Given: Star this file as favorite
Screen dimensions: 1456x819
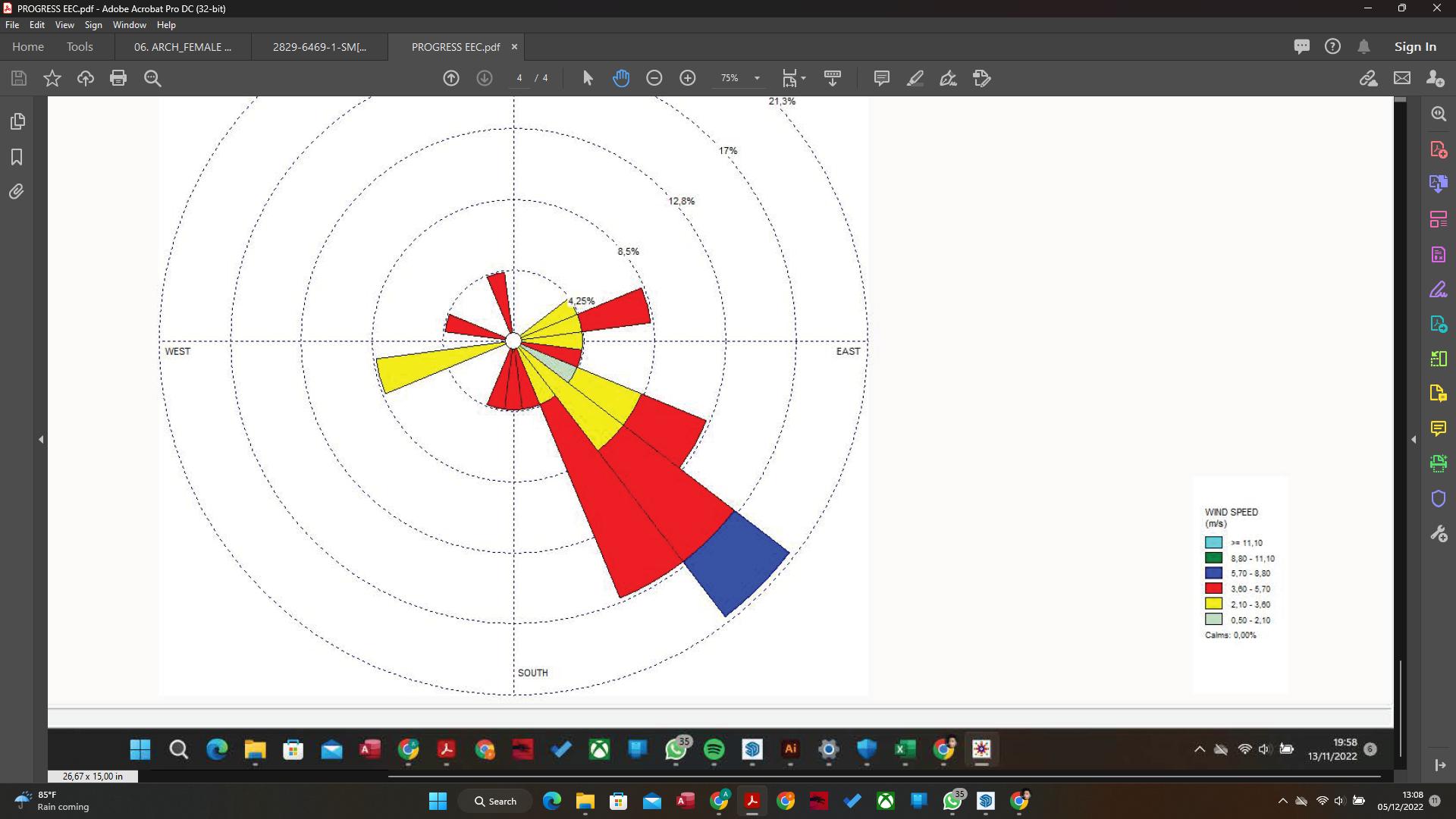Looking at the screenshot, I should tap(52, 78).
